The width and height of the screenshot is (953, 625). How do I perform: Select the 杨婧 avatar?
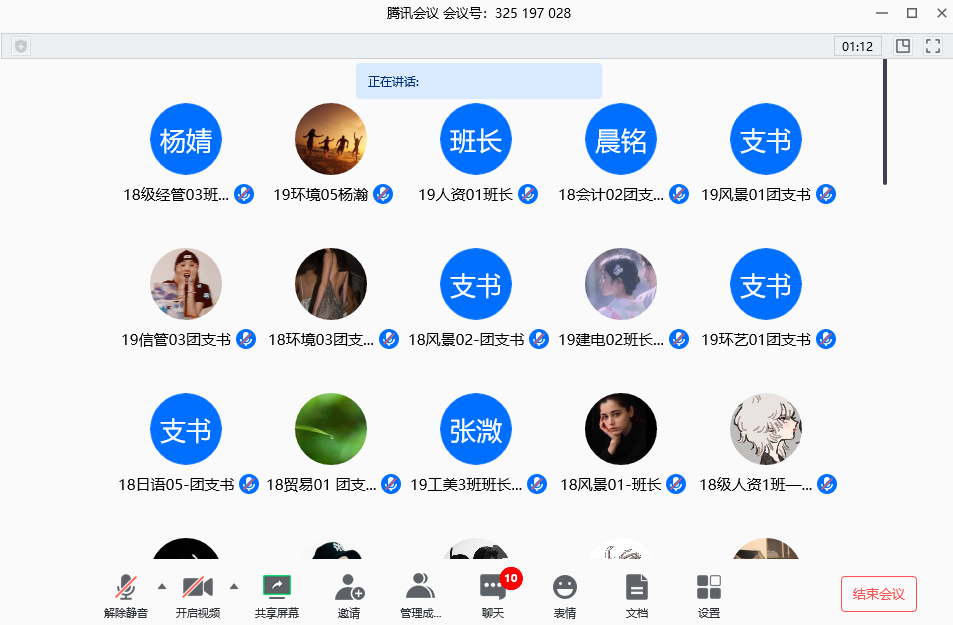click(x=186, y=139)
